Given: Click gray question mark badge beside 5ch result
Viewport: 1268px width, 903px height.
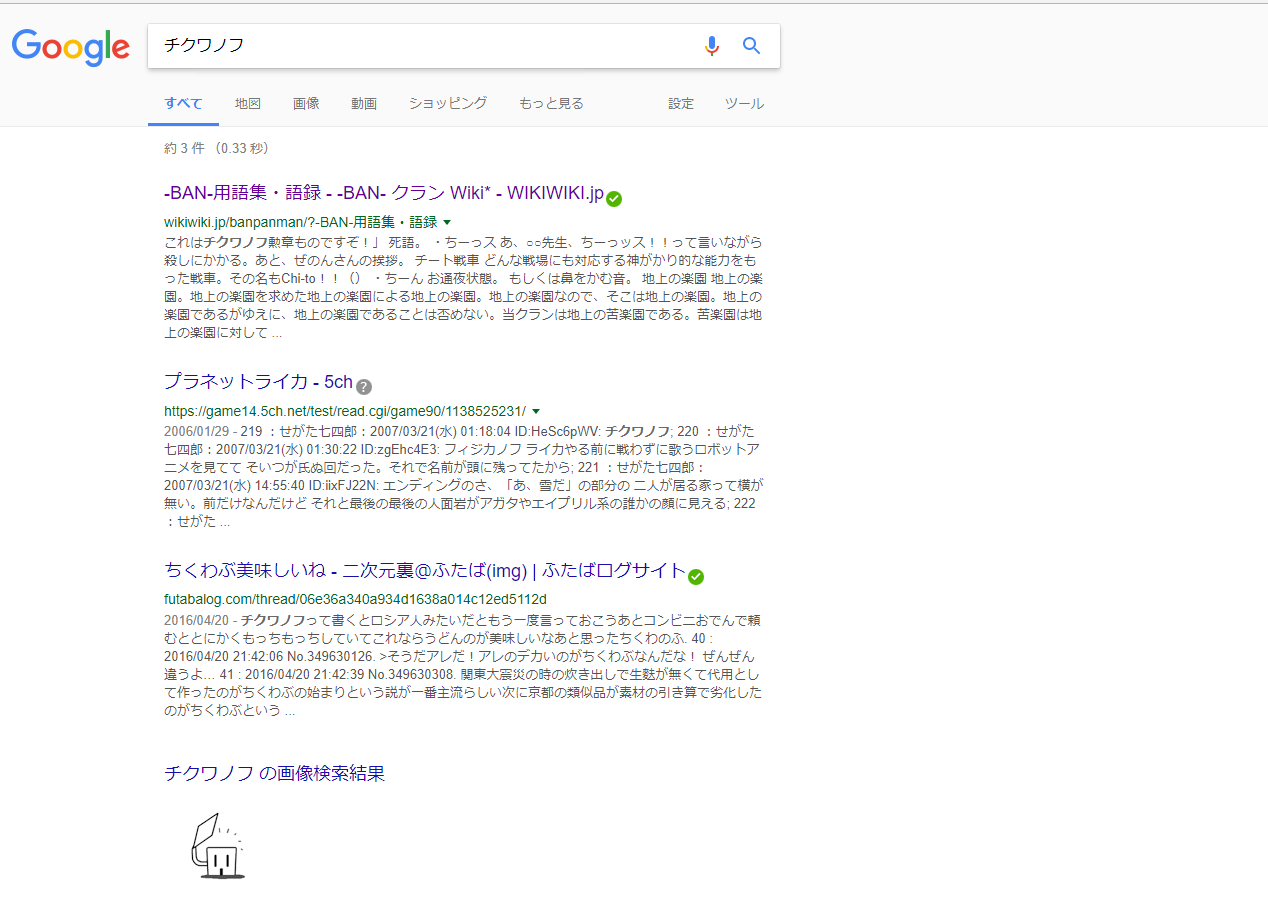Looking at the screenshot, I should pos(364,387).
